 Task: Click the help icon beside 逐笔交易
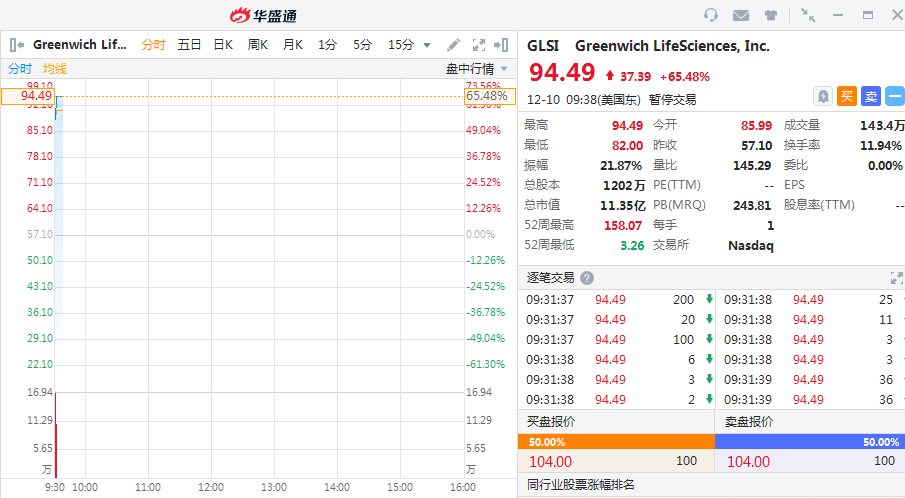[587, 278]
